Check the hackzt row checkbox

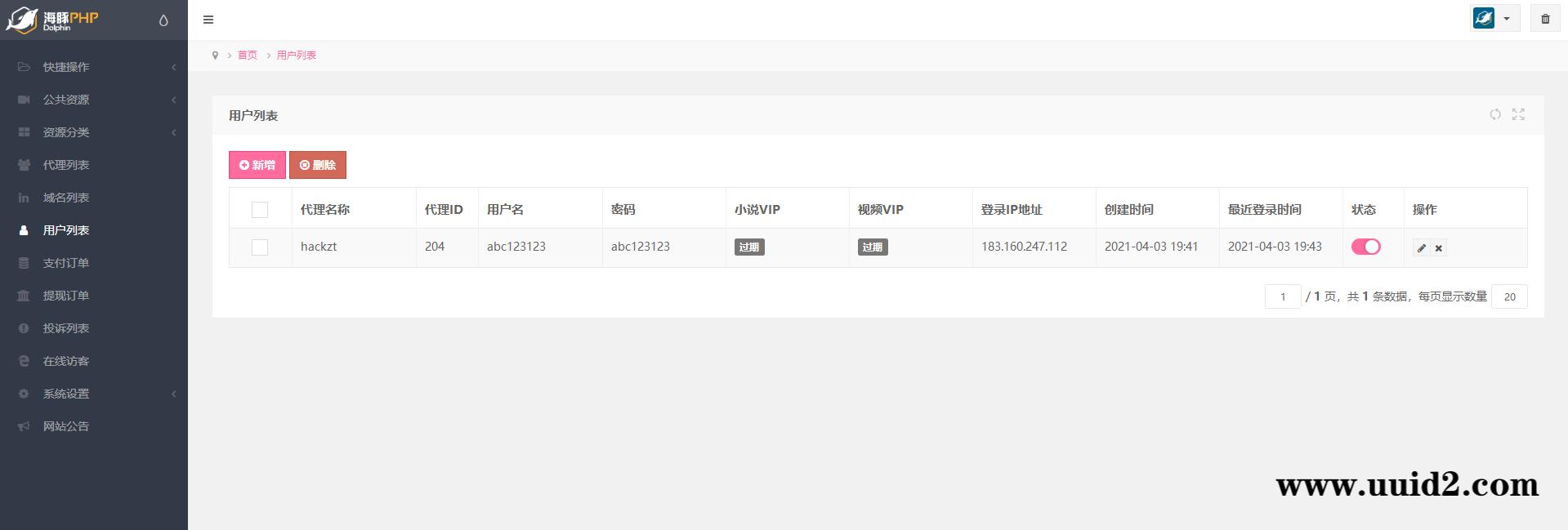pyautogui.click(x=260, y=247)
